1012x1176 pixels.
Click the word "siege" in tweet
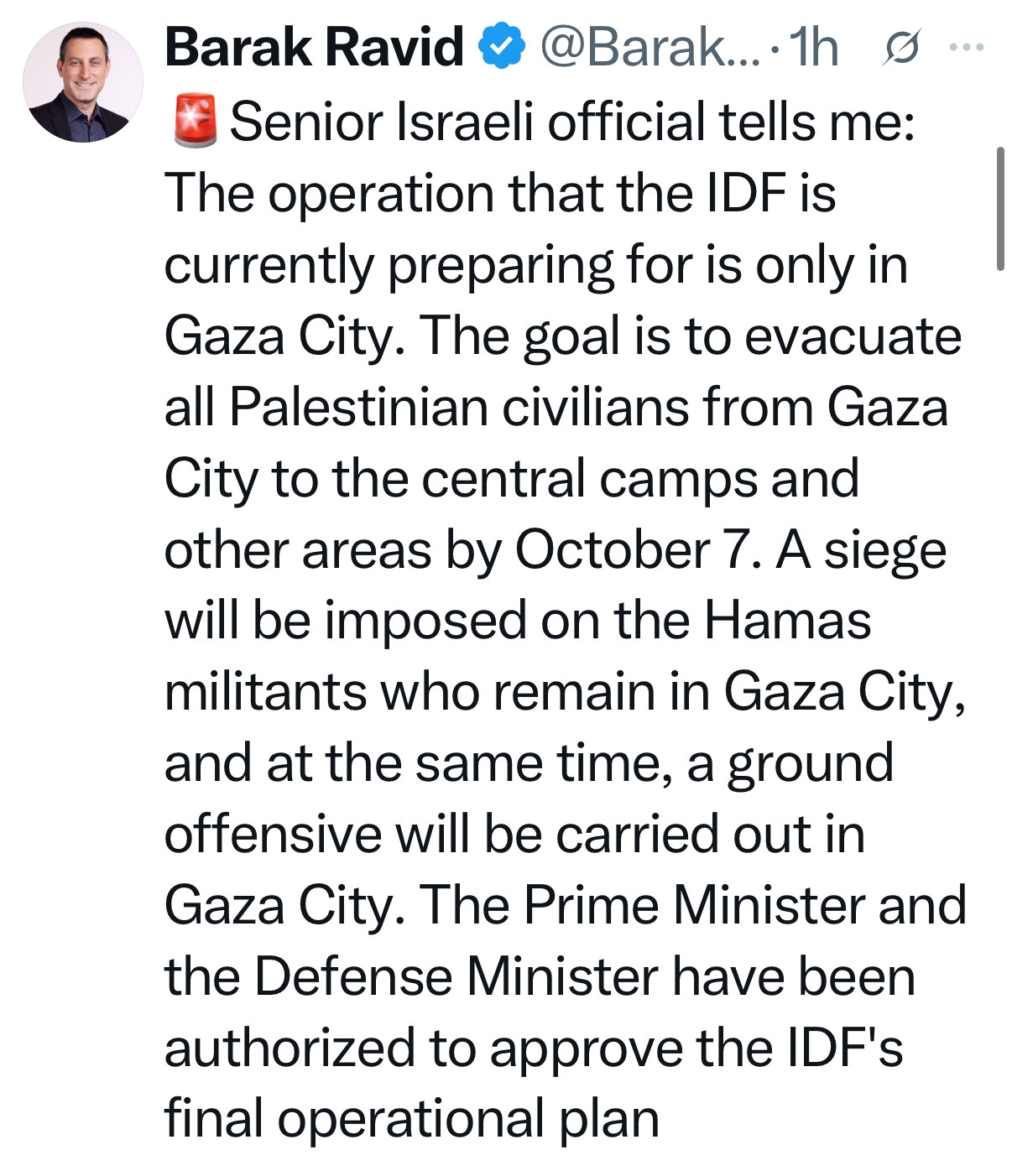click(885, 550)
